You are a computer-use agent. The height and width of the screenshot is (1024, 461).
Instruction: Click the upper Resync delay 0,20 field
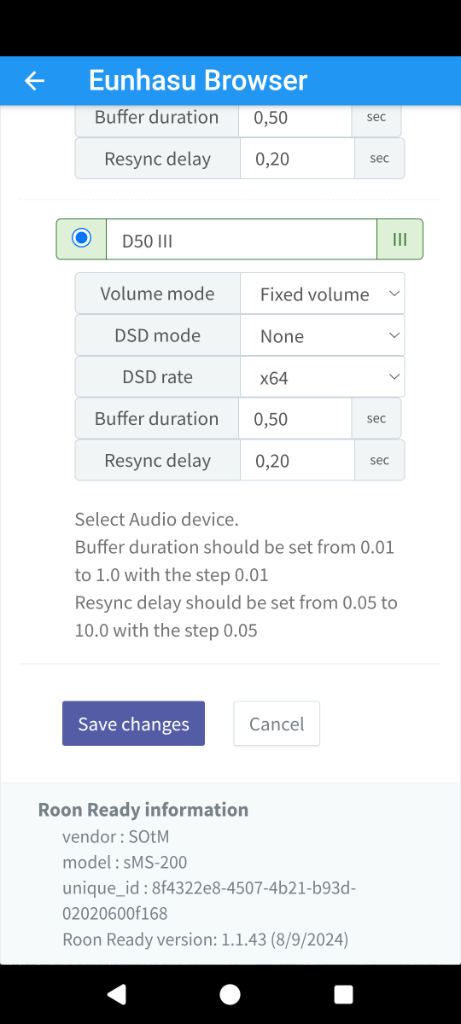(297, 159)
